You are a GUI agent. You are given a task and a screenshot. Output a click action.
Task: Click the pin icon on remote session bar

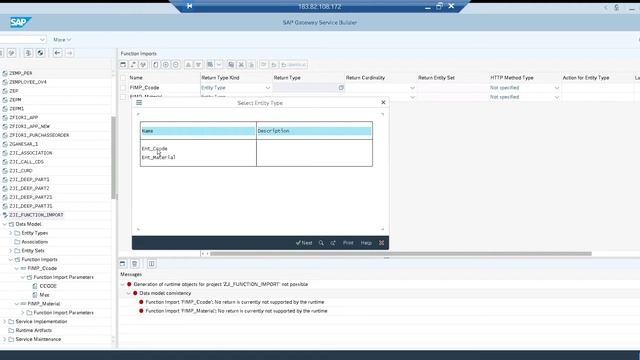click(189, 6)
